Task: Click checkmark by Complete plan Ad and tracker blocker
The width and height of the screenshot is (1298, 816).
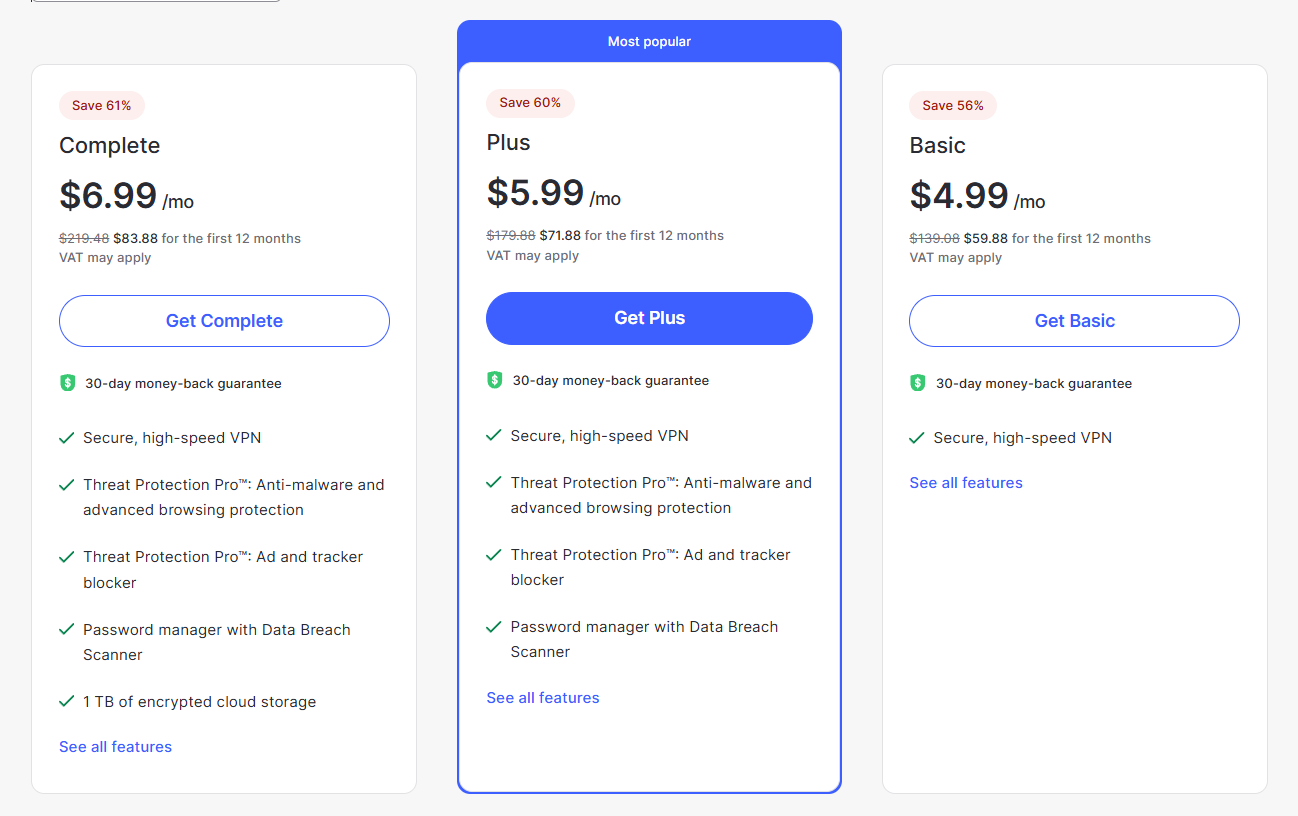Action: (x=67, y=557)
